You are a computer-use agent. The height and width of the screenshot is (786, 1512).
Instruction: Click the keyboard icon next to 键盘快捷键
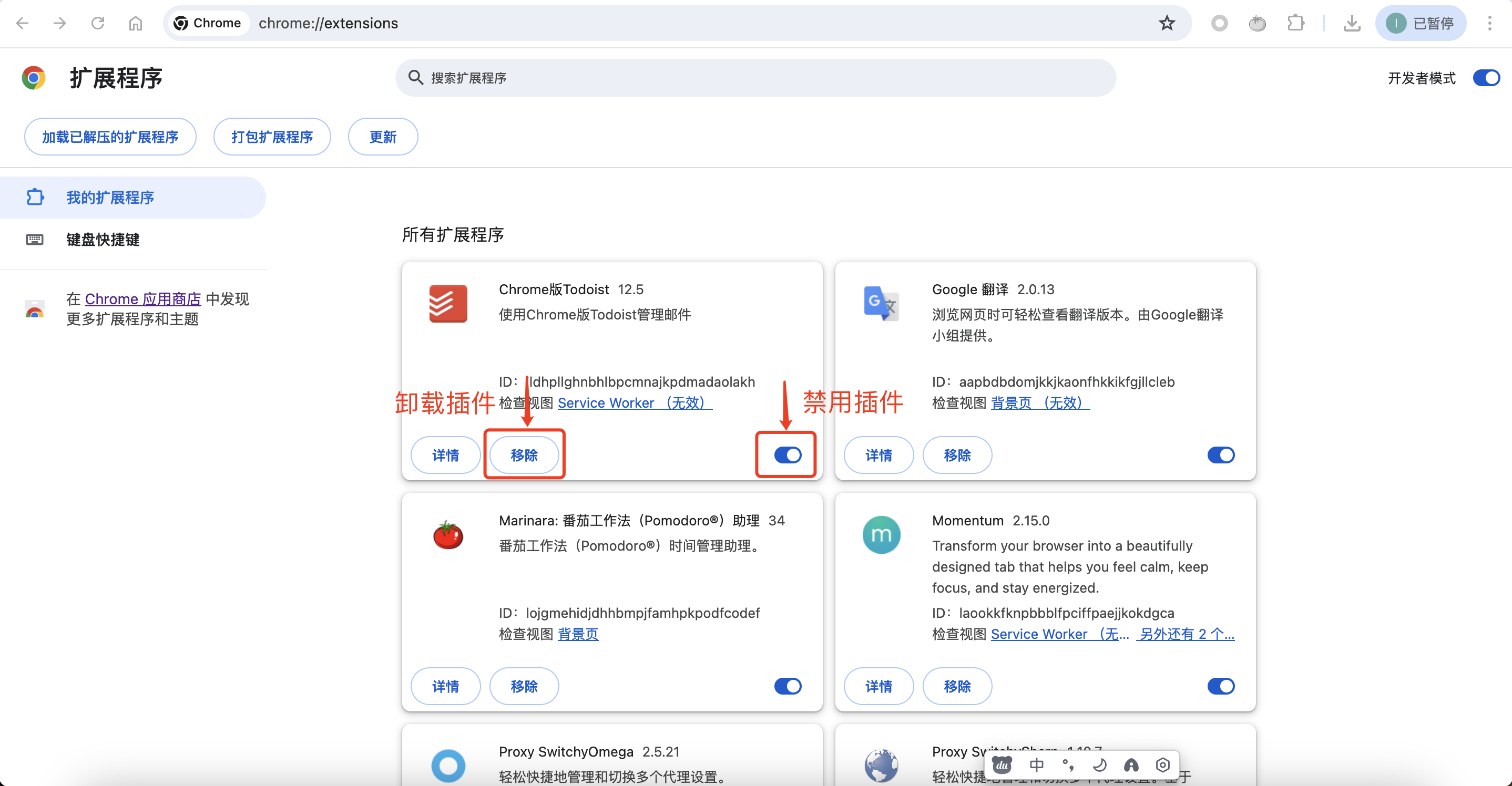click(x=35, y=239)
